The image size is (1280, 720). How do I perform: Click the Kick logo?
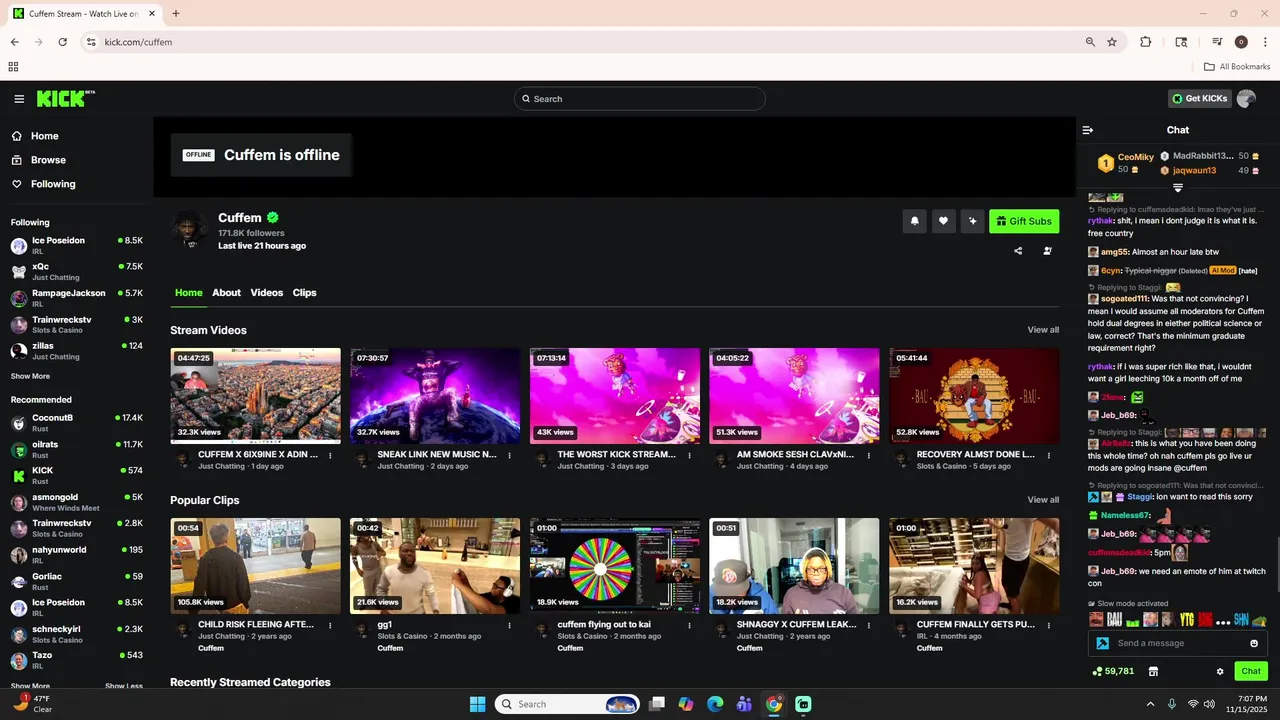(x=65, y=98)
